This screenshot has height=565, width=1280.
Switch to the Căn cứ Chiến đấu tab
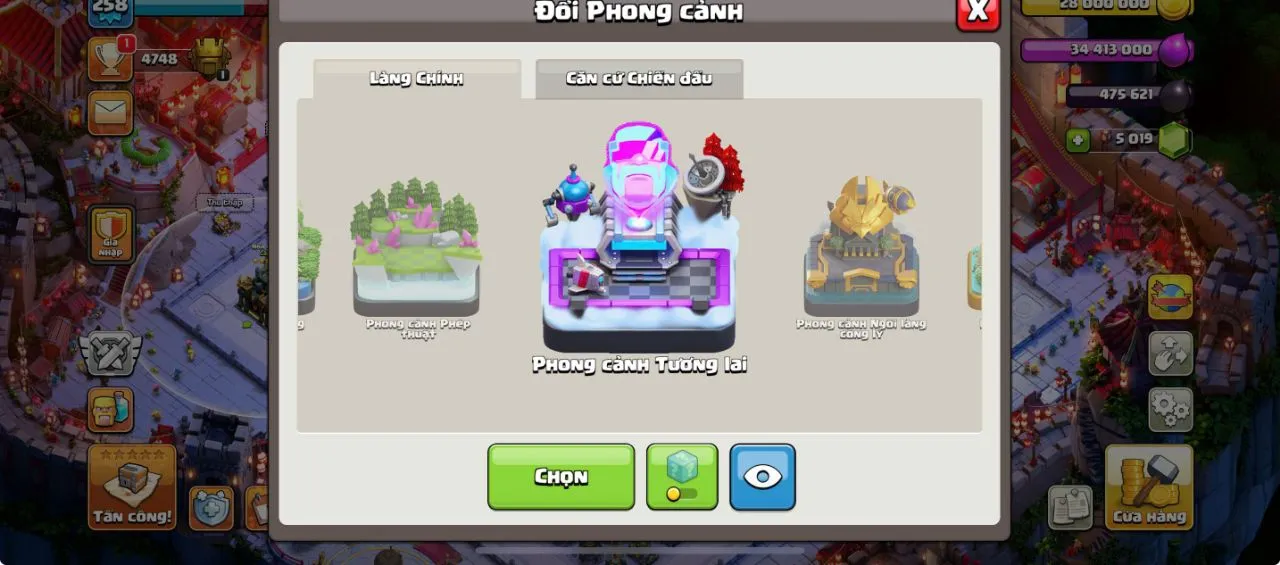(x=639, y=79)
